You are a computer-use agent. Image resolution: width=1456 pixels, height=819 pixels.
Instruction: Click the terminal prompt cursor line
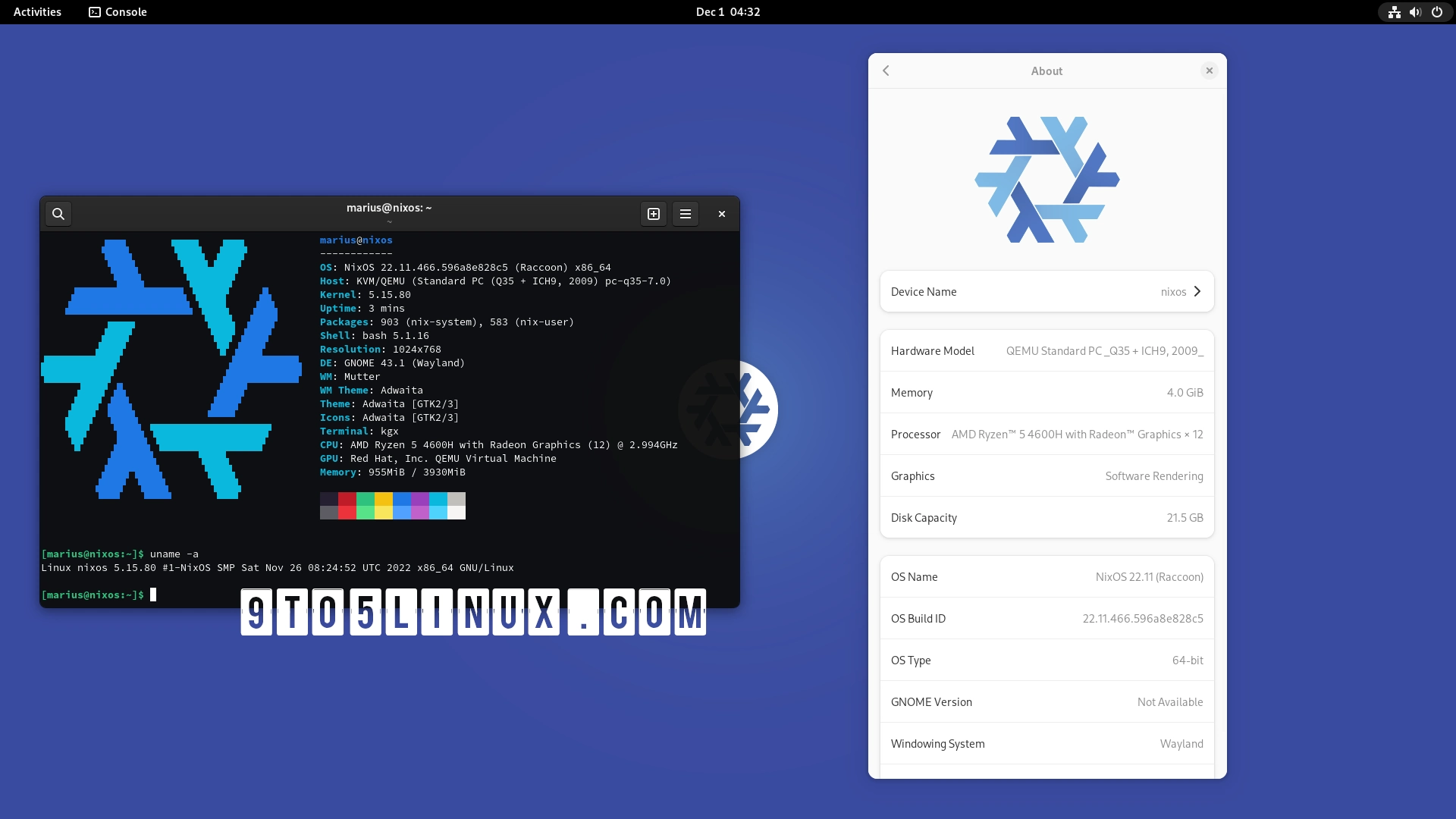point(153,595)
